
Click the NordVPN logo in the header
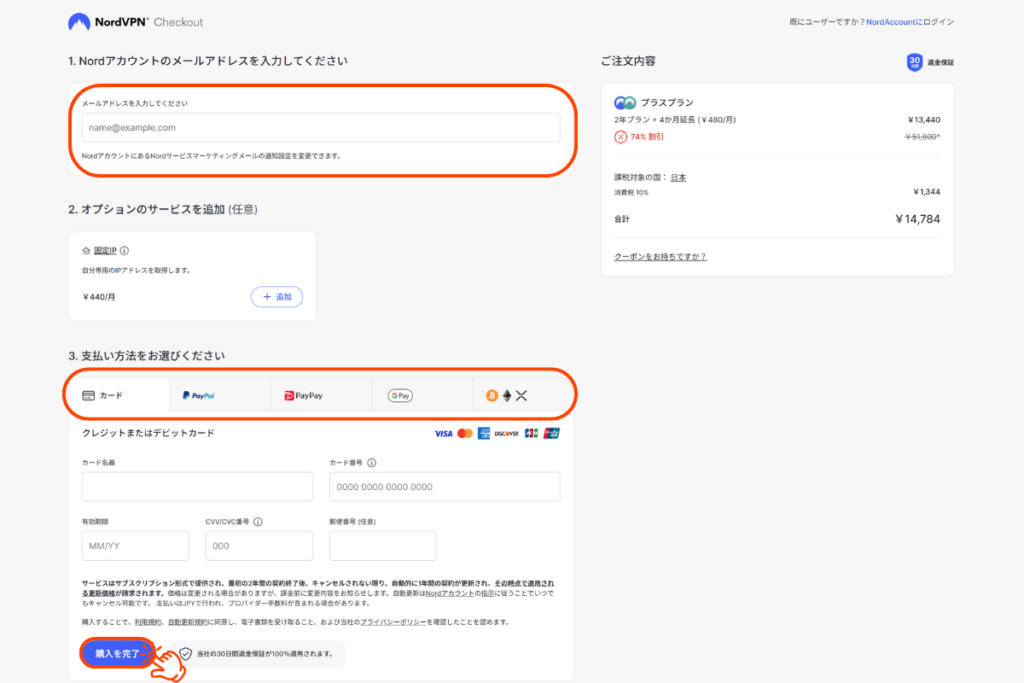tap(108, 22)
